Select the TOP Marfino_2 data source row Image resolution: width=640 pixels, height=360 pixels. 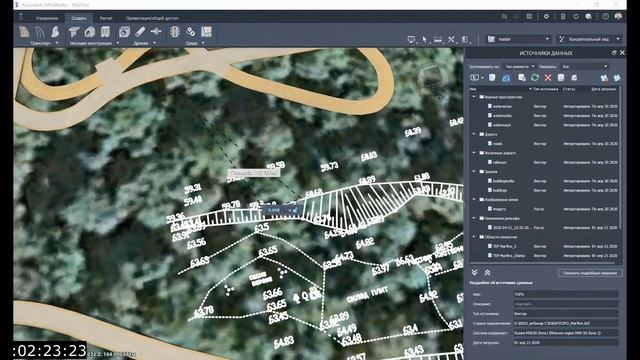click(545, 246)
